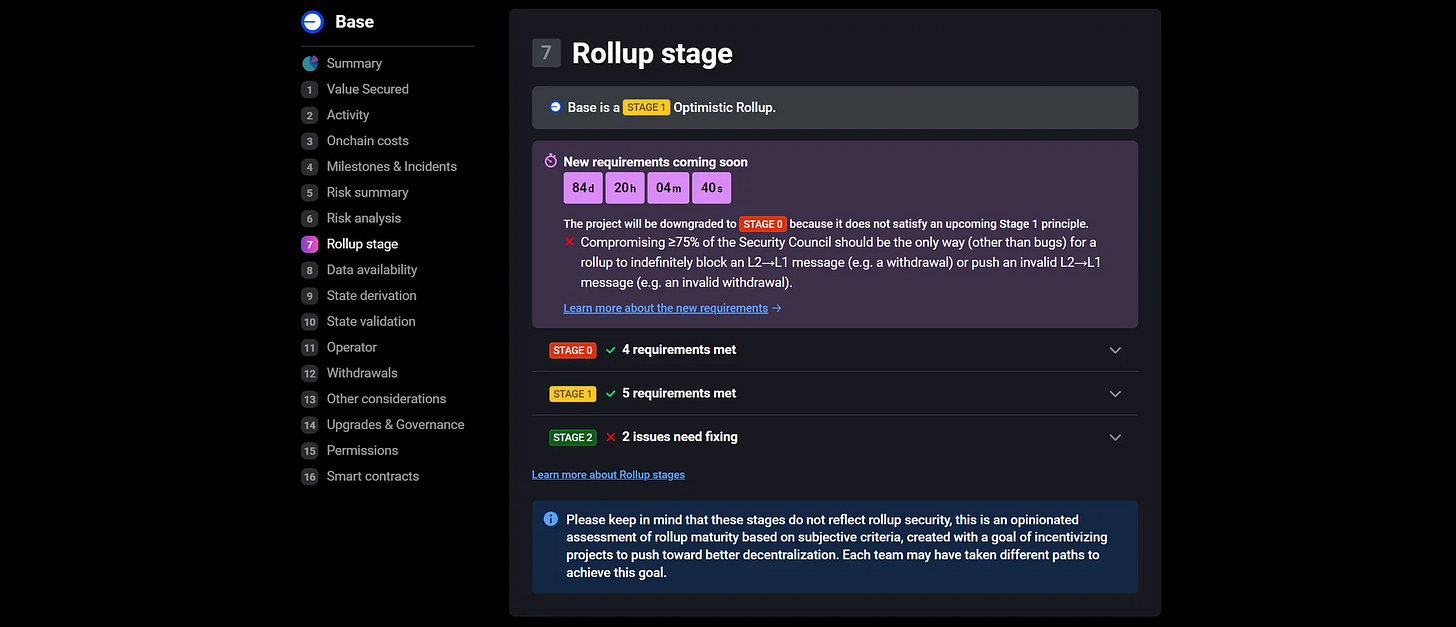Click the Rollup stage heading number 7 badge
The width and height of the screenshot is (1456, 627).
coord(546,53)
